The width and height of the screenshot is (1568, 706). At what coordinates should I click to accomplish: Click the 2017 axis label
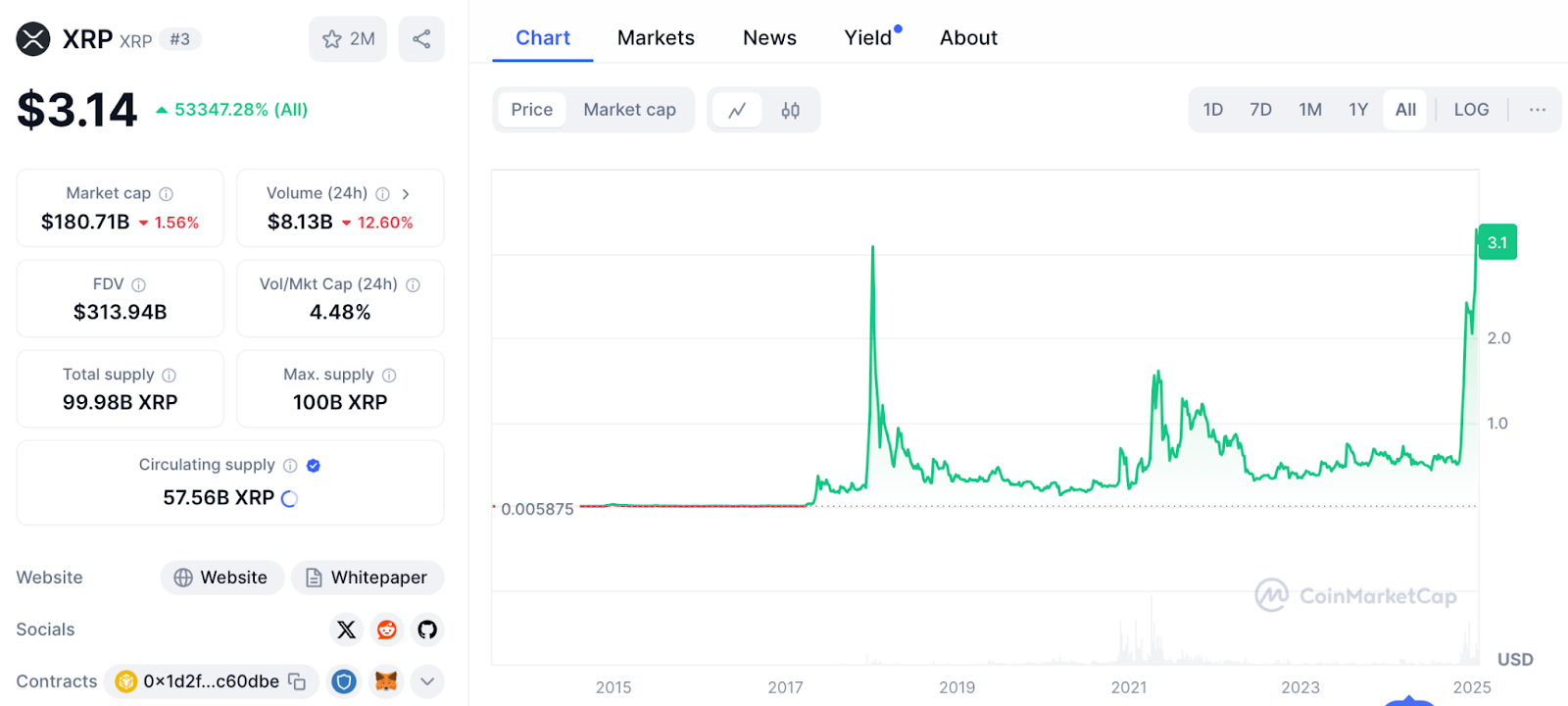(x=785, y=687)
